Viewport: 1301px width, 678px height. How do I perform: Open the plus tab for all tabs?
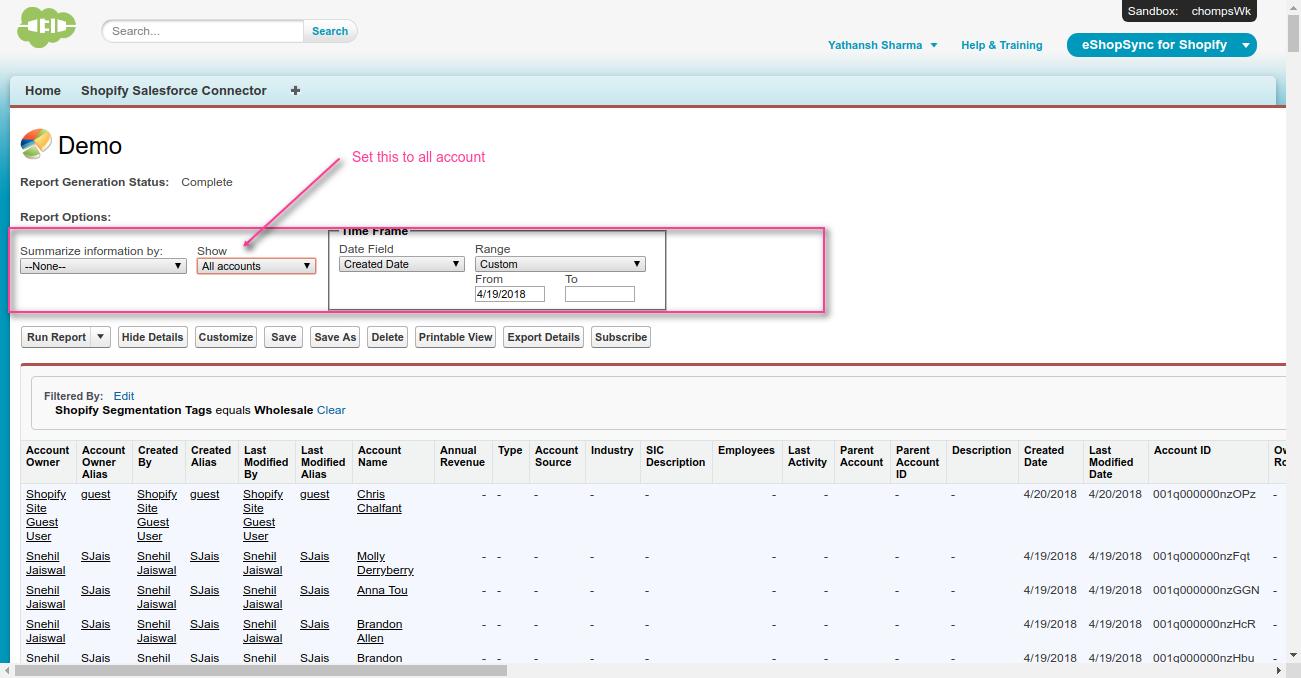coord(295,90)
